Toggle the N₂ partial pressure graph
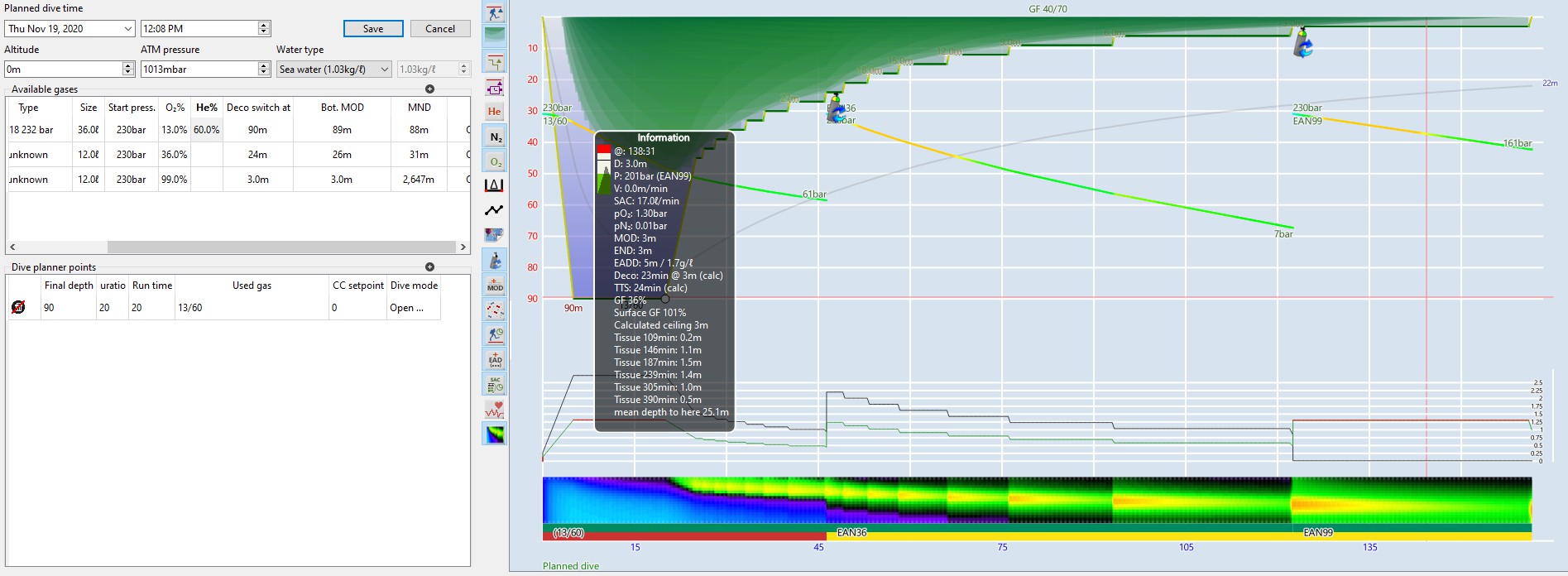This screenshot has width=1568, height=576. [x=494, y=137]
